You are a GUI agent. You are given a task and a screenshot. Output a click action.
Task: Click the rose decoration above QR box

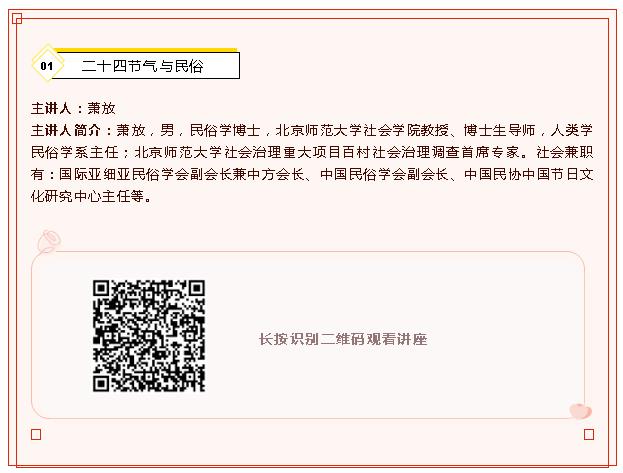pyautogui.click(x=49, y=241)
